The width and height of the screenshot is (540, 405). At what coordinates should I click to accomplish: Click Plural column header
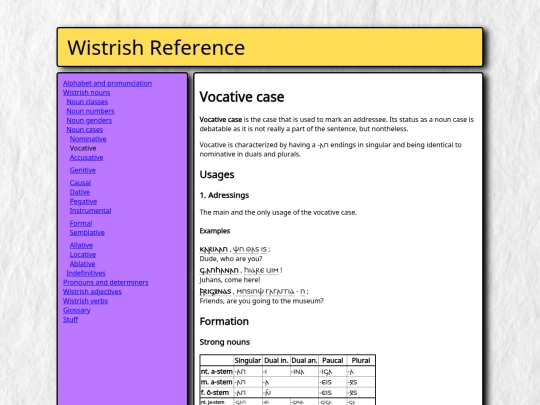[361, 361]
